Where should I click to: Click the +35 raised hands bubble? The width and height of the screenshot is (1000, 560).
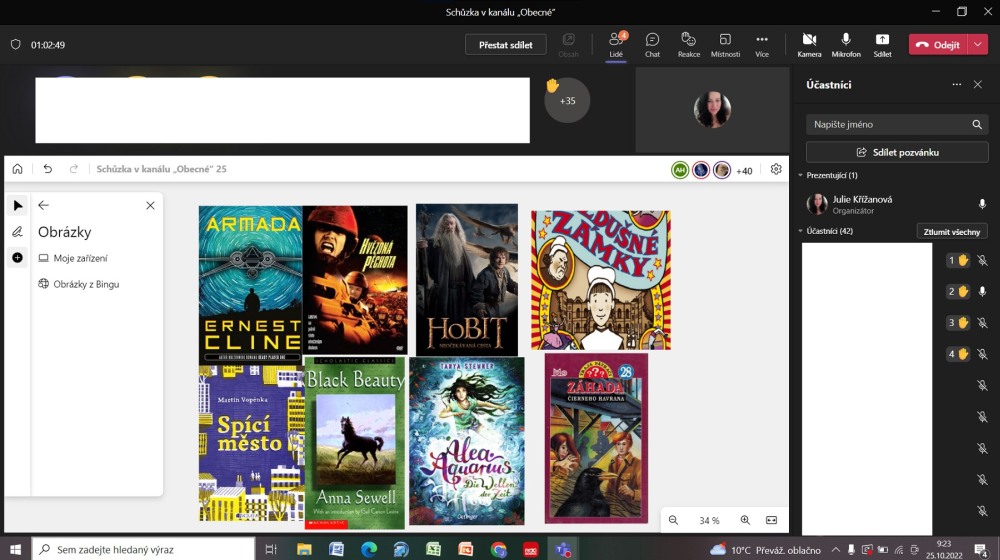(567, 100)
